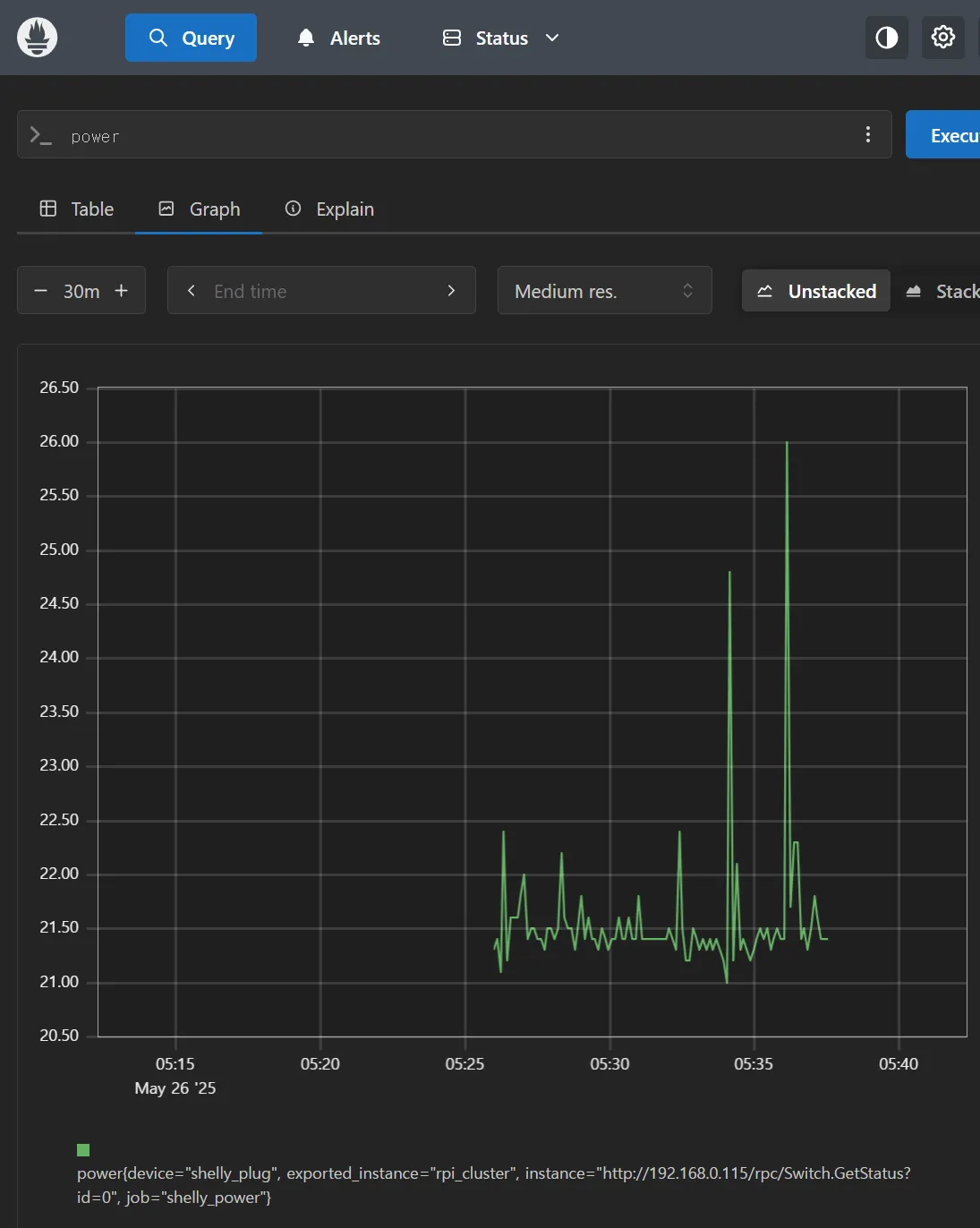Open the Alerts page
Image resolution: width=980 pixels, height=1228 pixels.
pos(338,38)
